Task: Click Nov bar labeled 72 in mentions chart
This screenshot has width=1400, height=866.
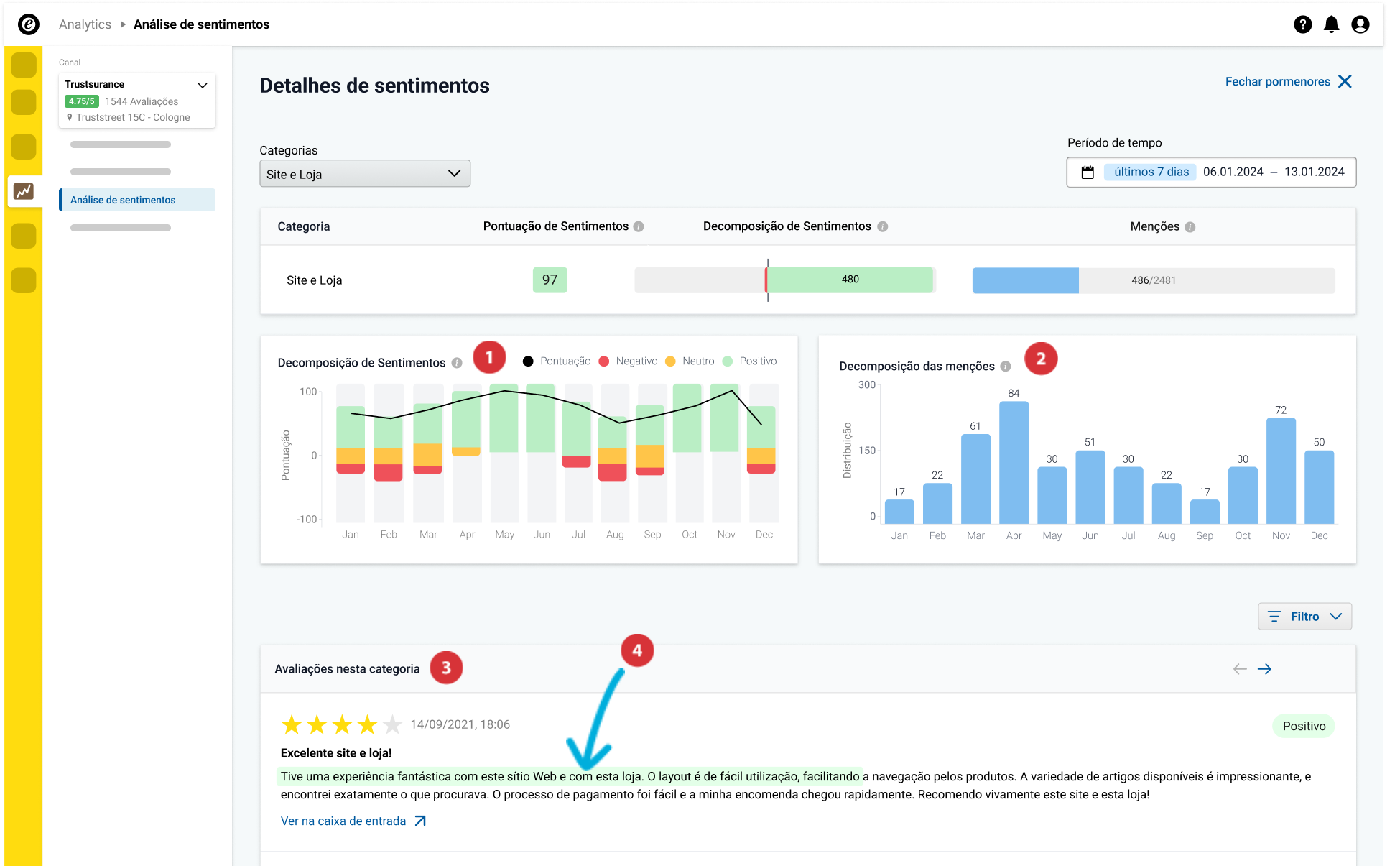Action: point(1281,471)
